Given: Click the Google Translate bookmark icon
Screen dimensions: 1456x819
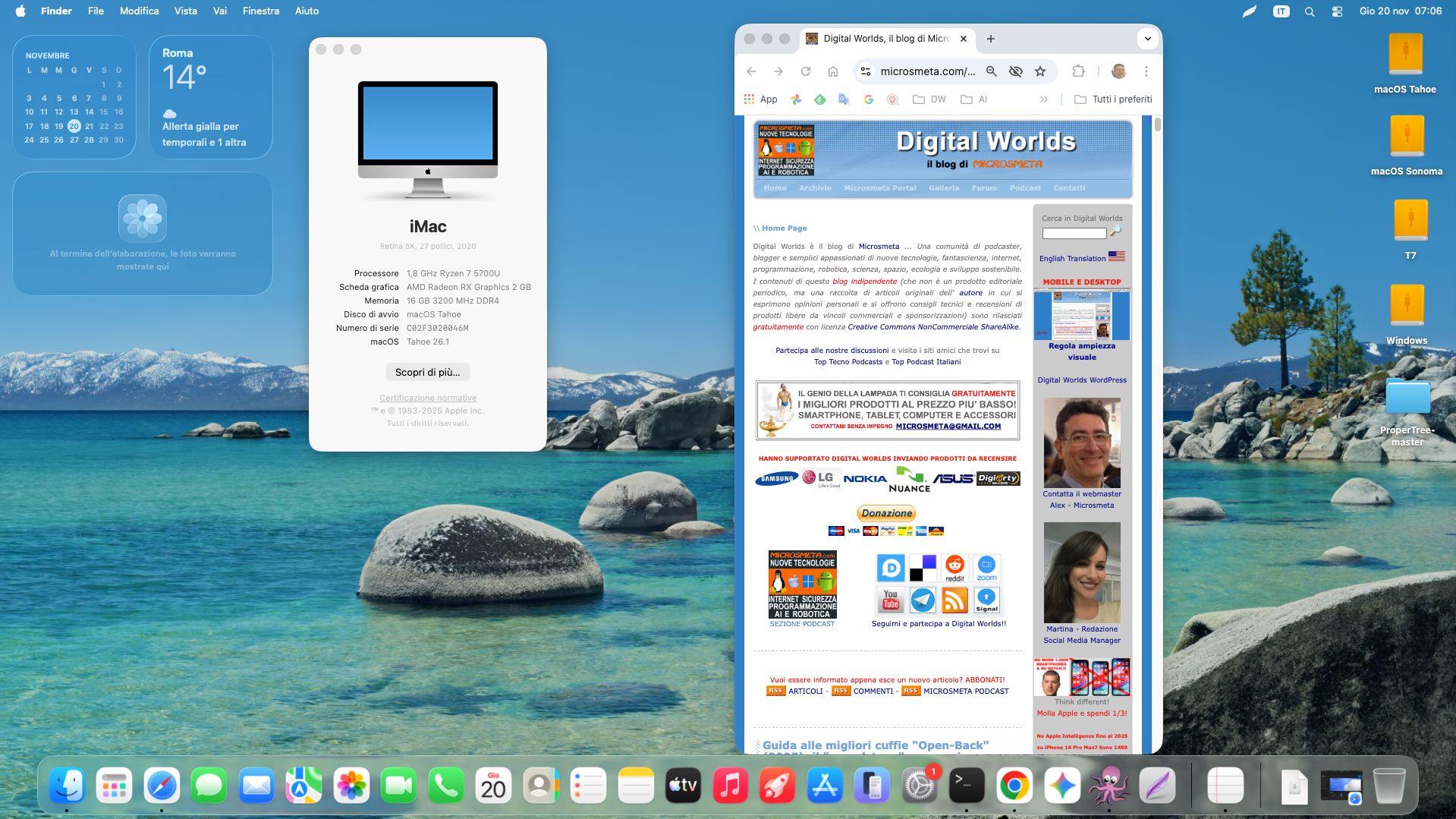Looking at the screenshot, I should pos(843,99).
